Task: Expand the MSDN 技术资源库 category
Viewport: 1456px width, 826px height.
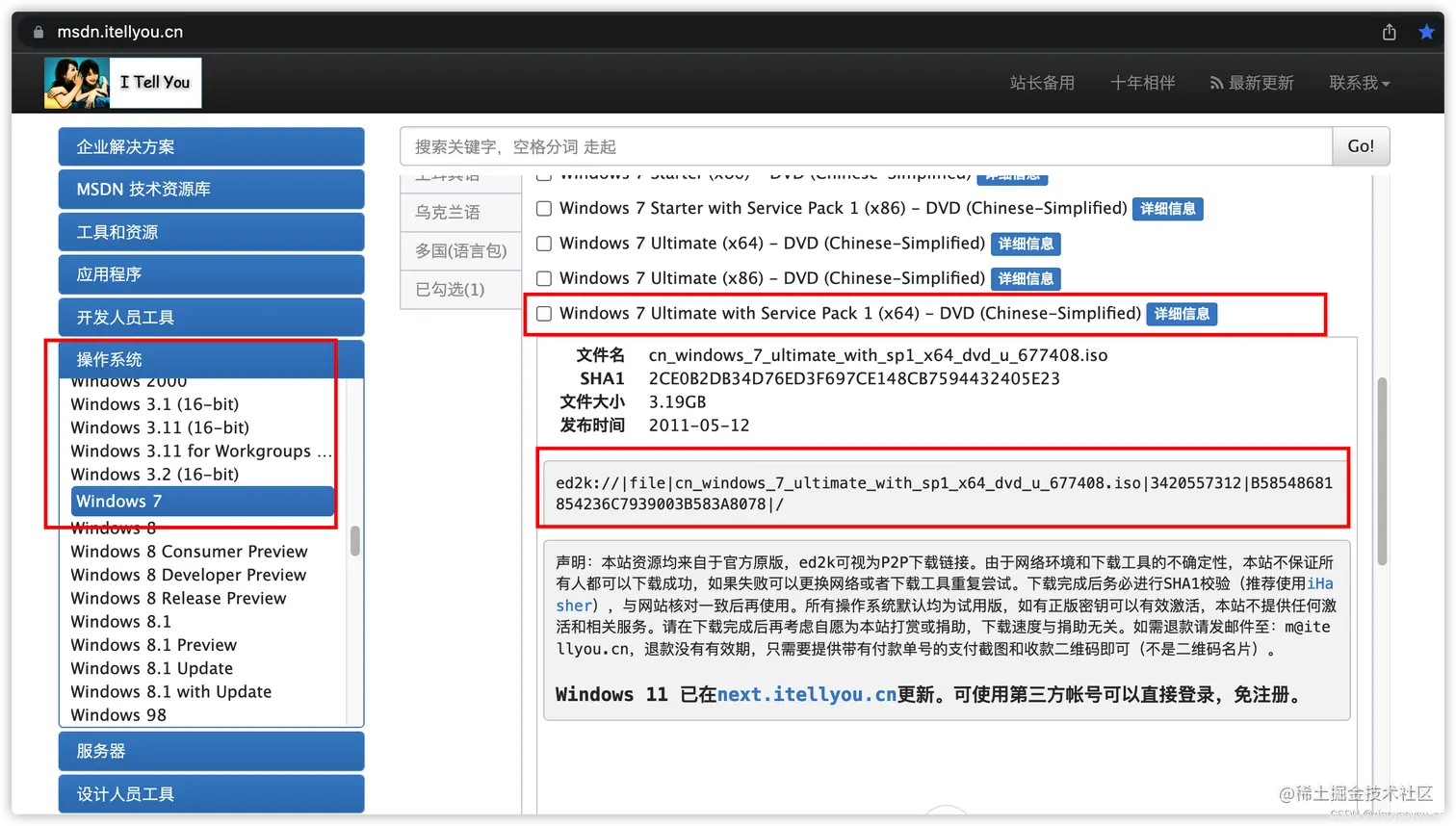Action: [211, 189]
